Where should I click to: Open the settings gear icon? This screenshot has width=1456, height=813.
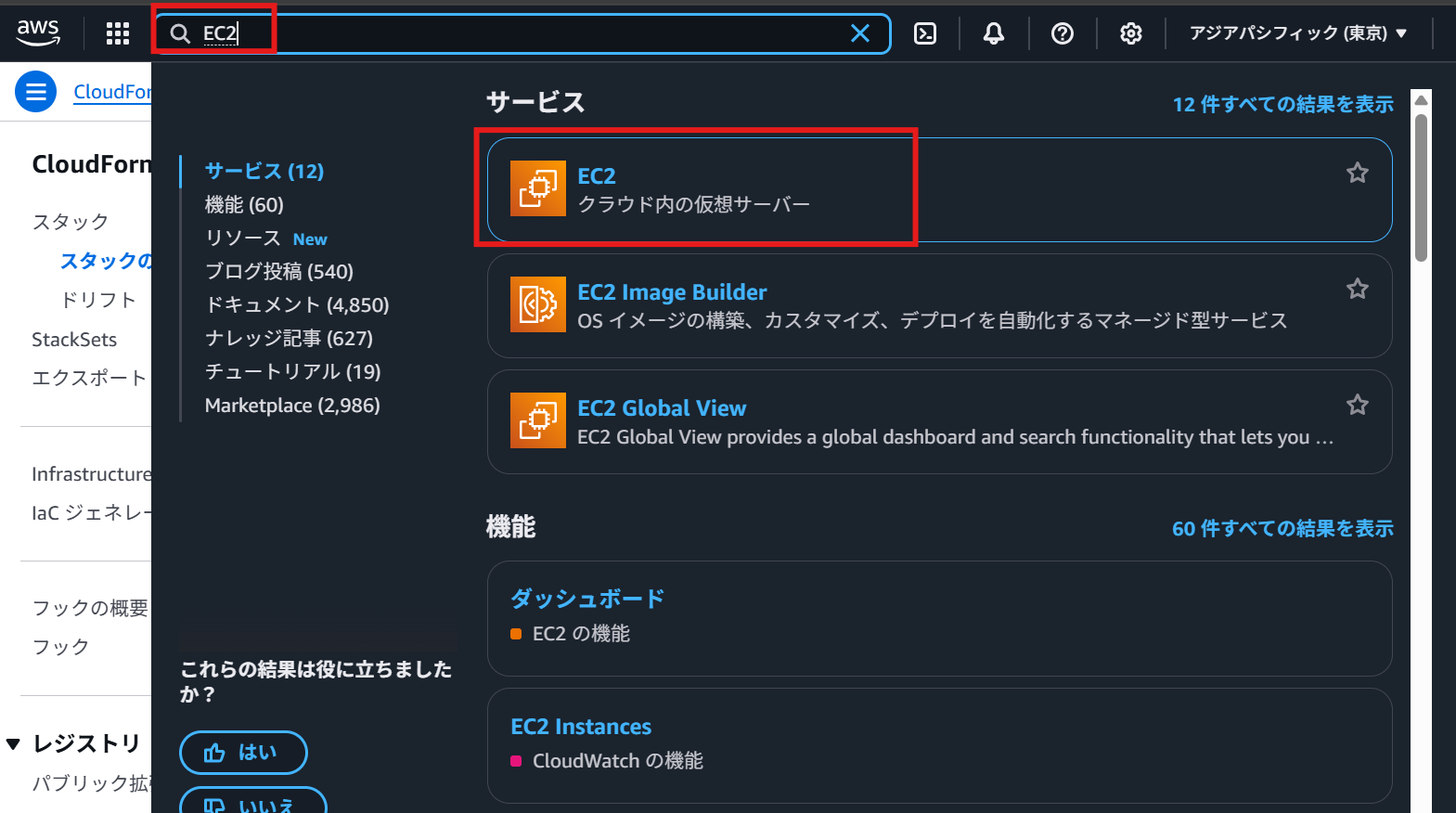click(1131, 33)
